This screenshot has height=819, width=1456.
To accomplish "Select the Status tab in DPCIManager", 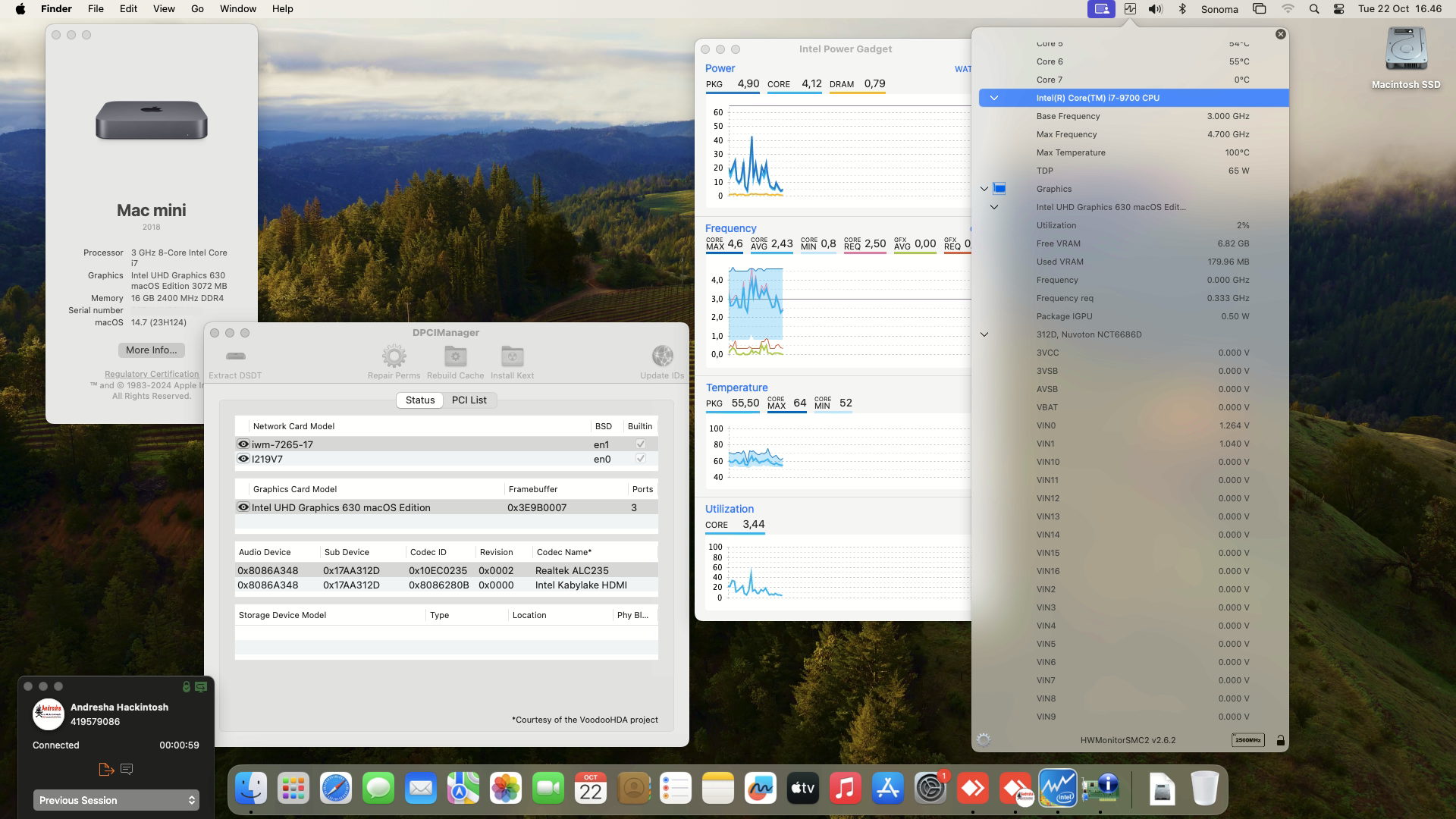I will tap(420, 400).
